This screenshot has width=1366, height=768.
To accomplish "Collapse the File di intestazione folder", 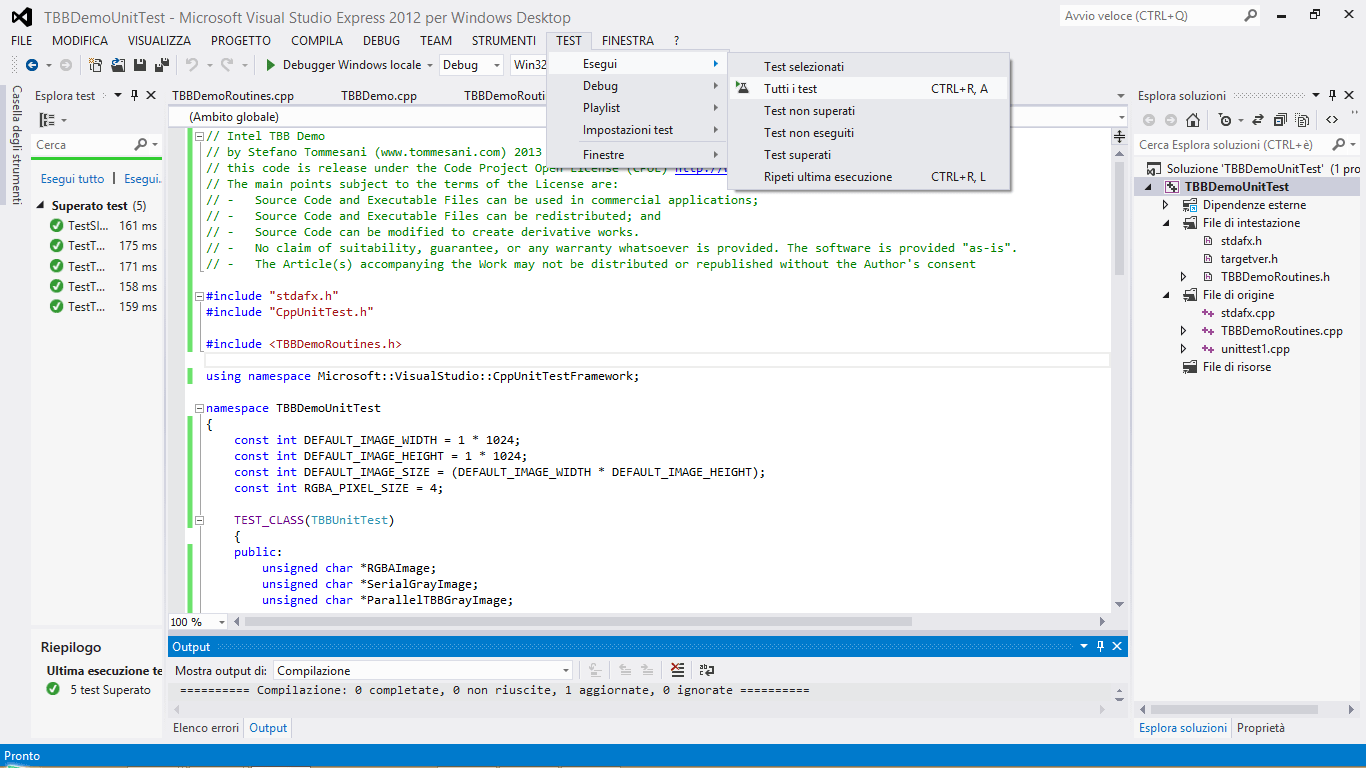I will 1166,223.
